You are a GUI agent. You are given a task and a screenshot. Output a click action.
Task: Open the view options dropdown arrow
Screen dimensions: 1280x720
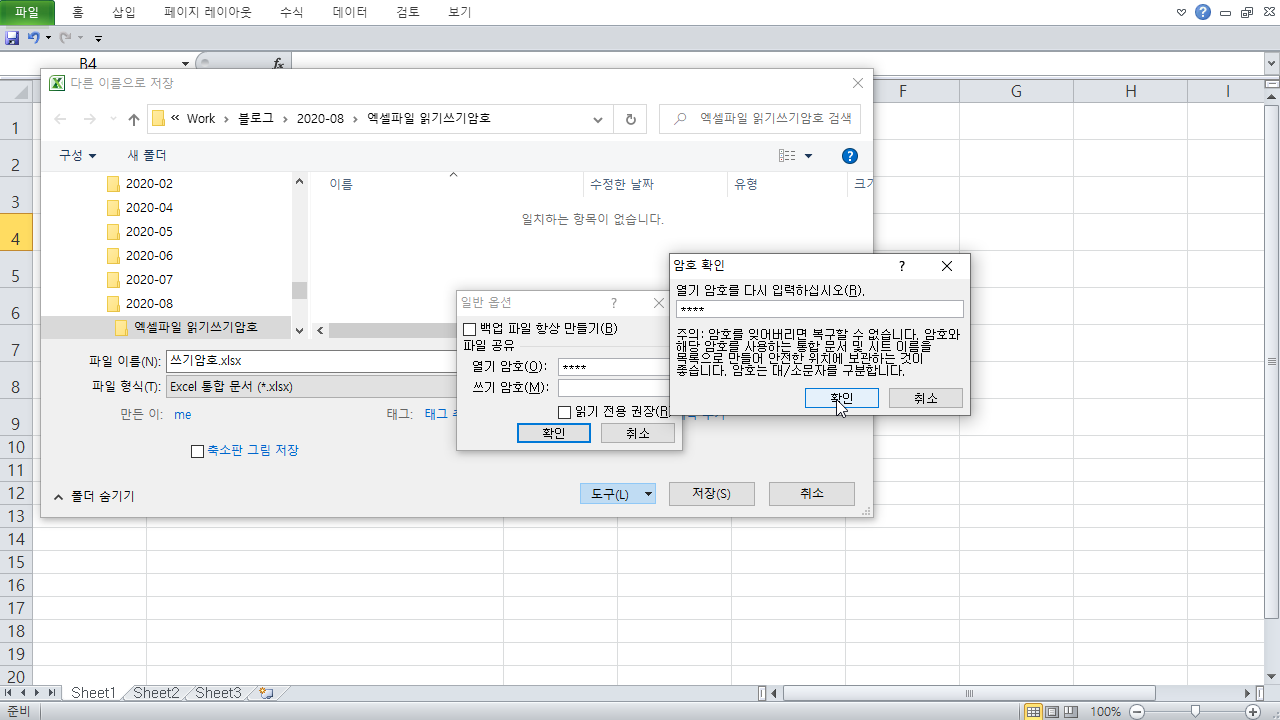click(x=809, y=156)
